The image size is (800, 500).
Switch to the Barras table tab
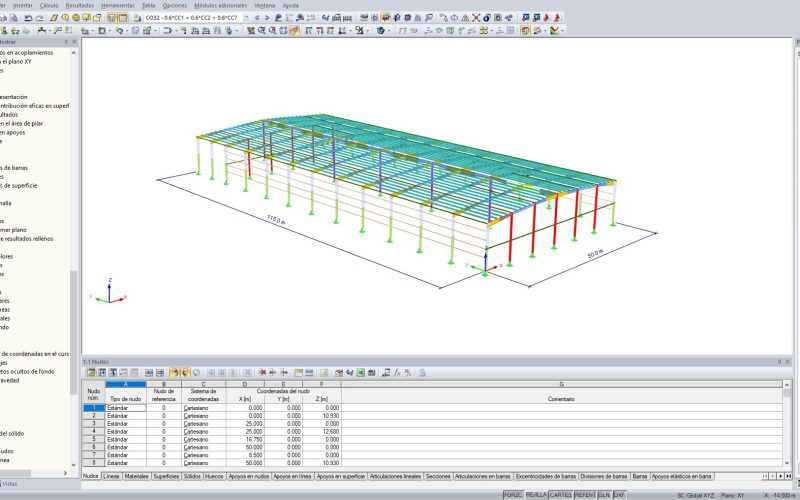640,476
